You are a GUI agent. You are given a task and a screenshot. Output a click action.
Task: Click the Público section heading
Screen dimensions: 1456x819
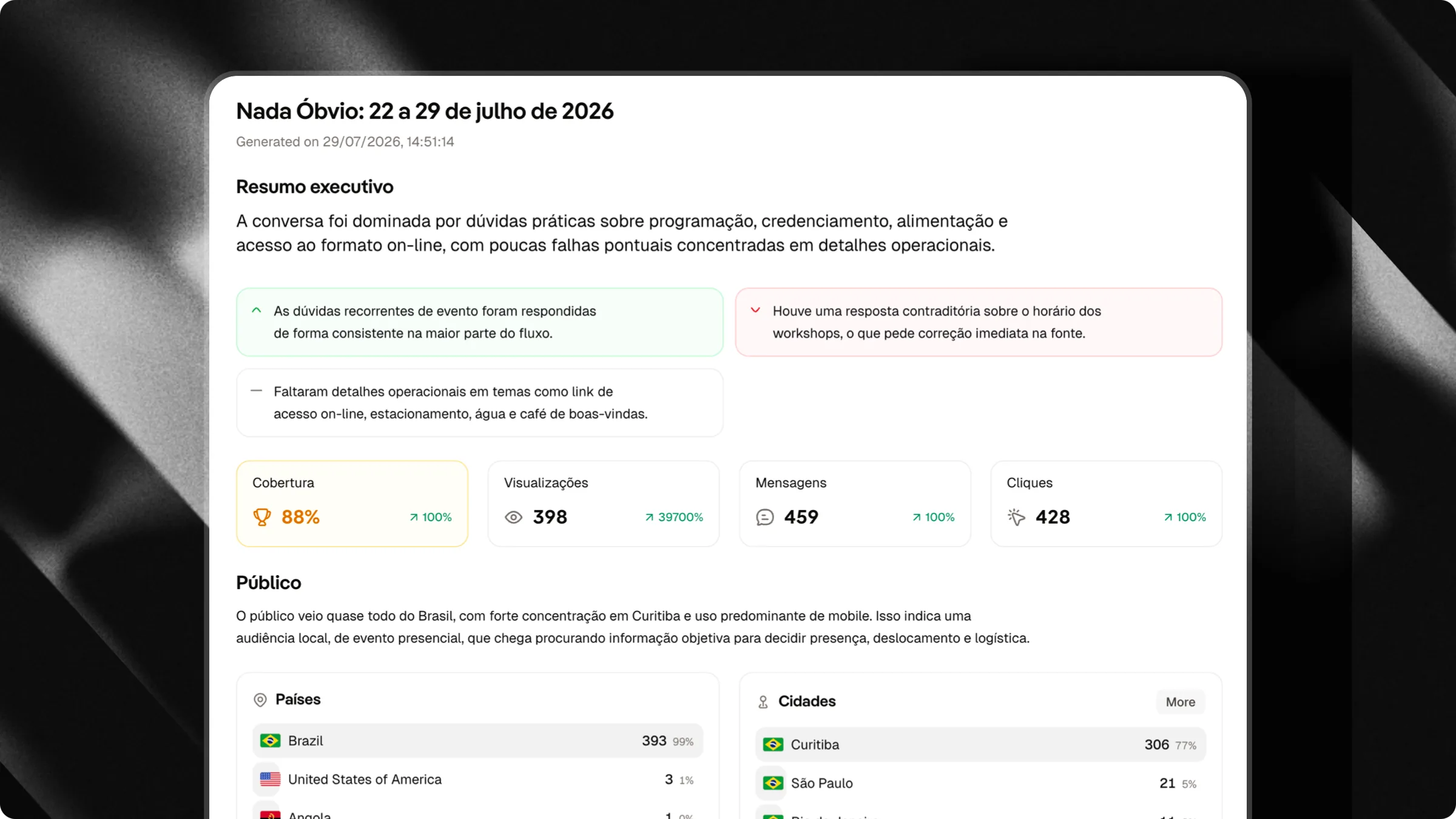coord(268,583)
